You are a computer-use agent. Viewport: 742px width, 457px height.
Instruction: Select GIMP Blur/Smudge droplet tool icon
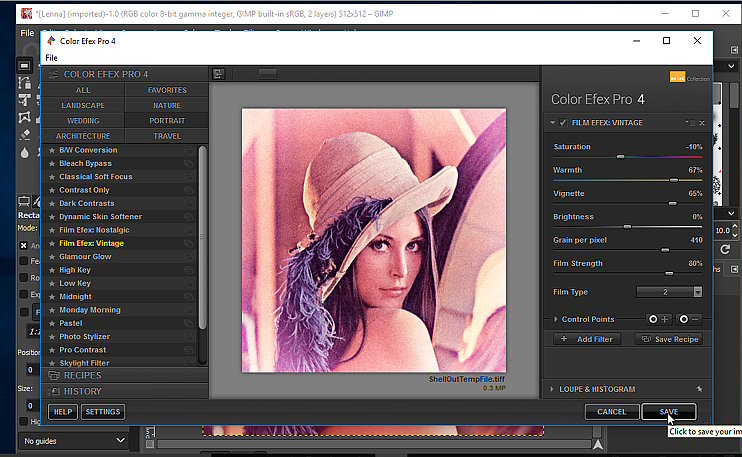pos(25,152)
